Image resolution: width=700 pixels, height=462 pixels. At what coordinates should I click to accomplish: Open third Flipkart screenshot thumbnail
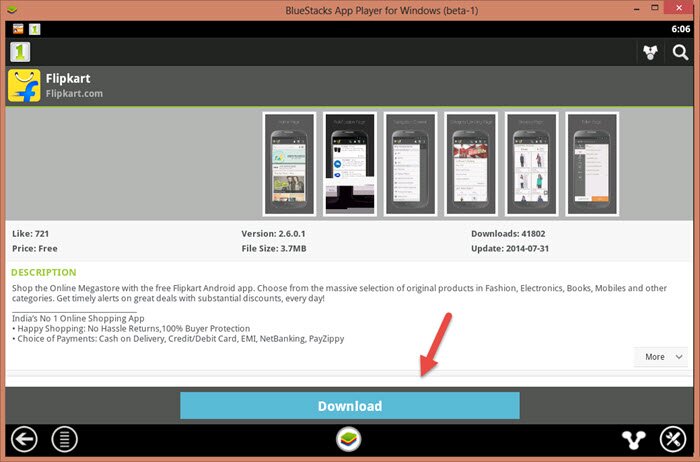pyautogui.click(x=410, y=164)
